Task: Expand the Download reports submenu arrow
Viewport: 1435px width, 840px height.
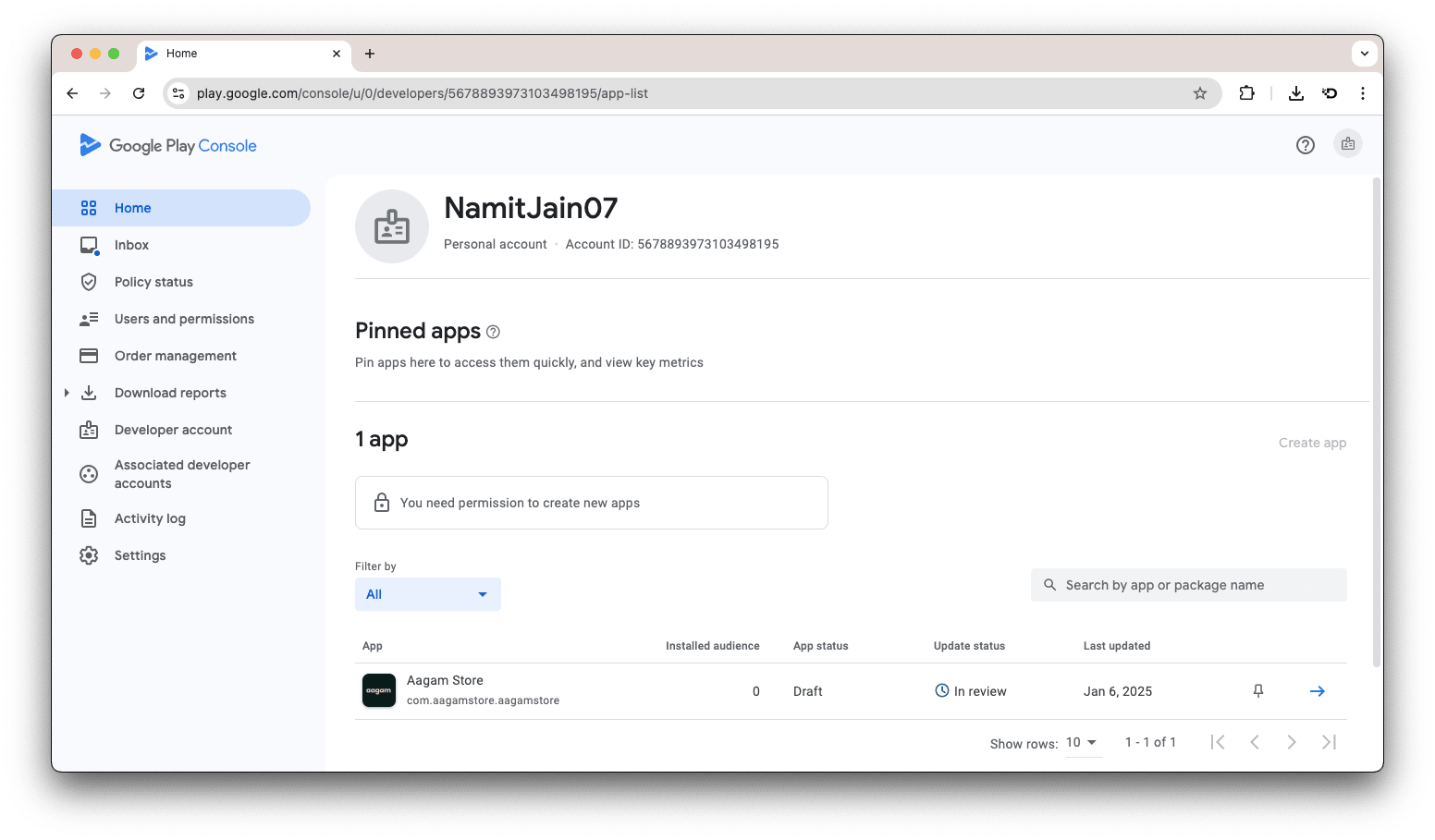Action: [67, 393]
